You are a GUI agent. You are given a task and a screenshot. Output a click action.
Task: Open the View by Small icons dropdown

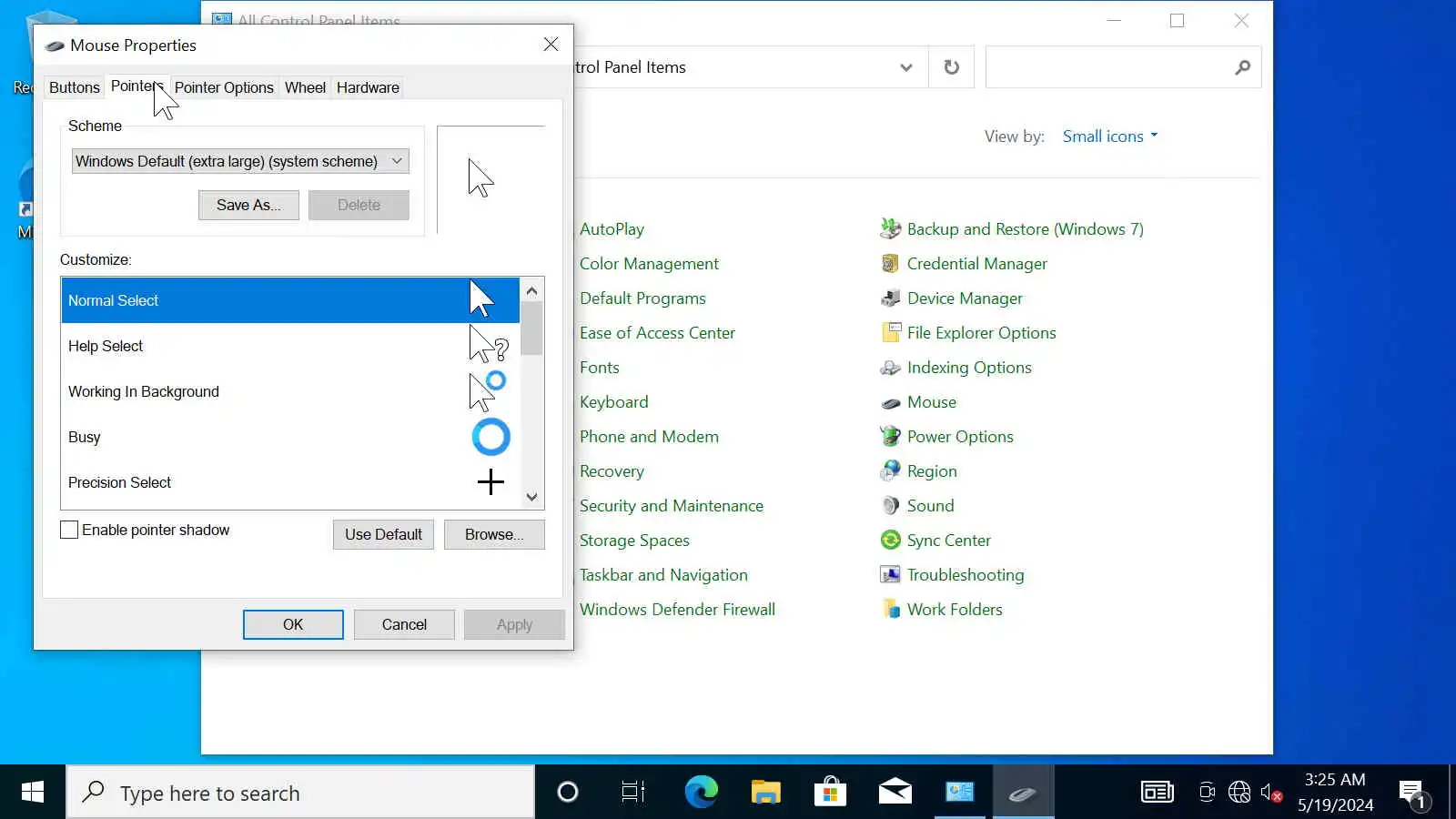1110,136
